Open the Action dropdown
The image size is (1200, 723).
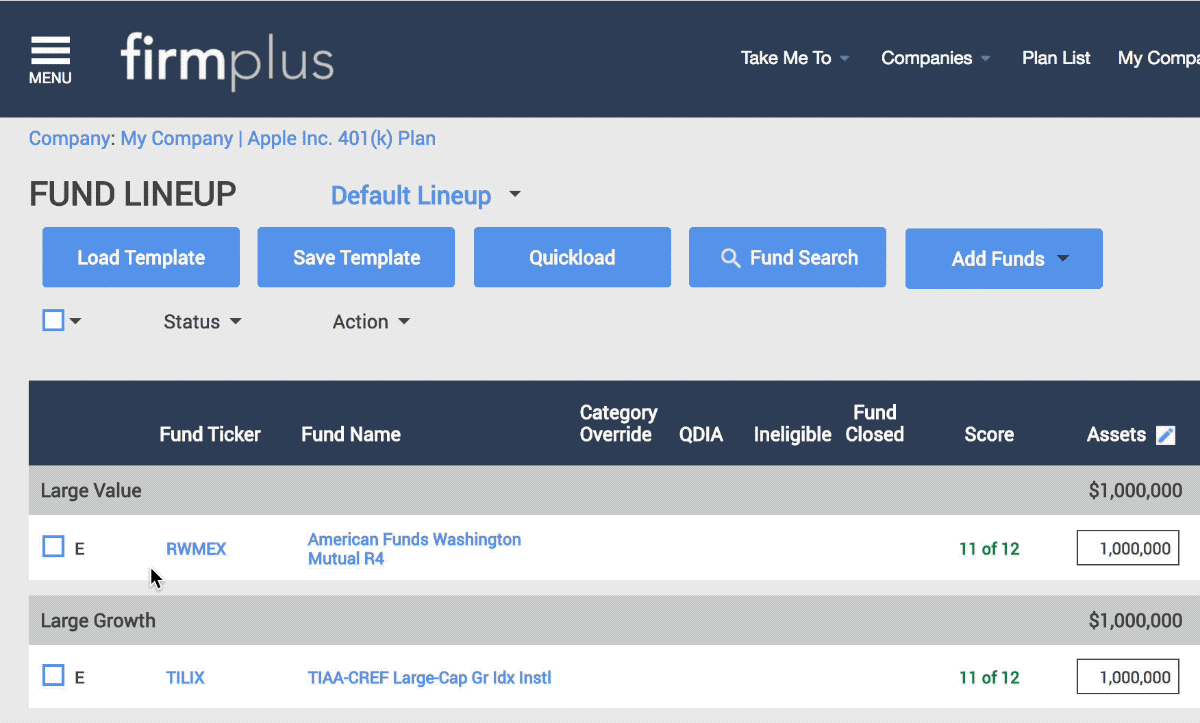coord(371,322)
